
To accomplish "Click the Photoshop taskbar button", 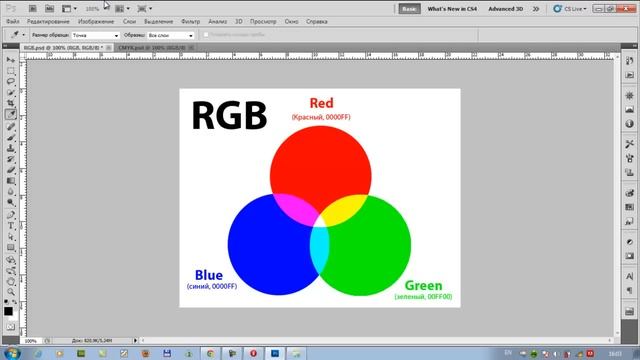I will pyautogui.click(x=275, y=353).
